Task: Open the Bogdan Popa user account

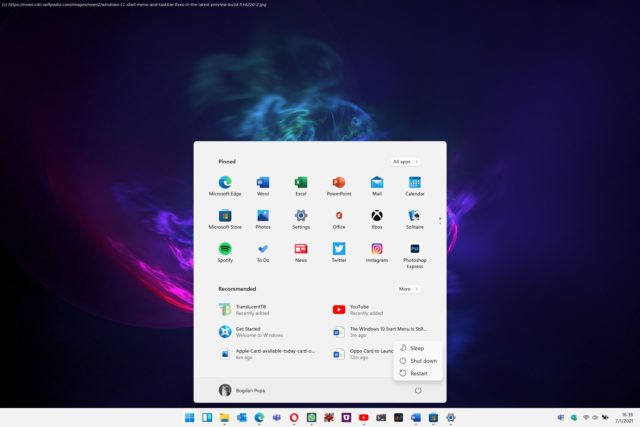Action: (x=242, y=390)
